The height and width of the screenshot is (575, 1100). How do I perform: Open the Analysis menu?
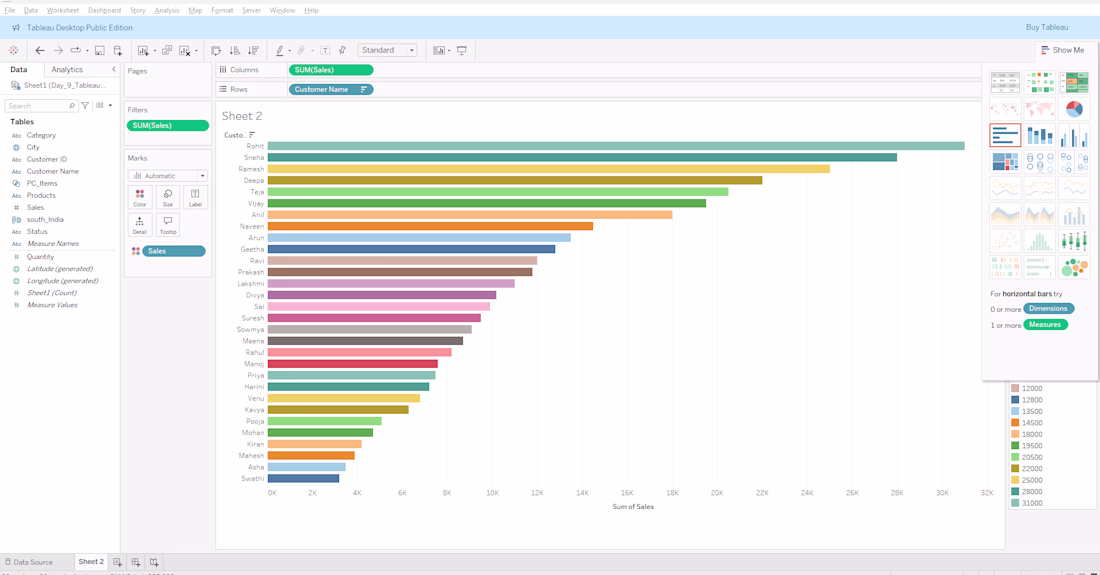pos(166,11)
